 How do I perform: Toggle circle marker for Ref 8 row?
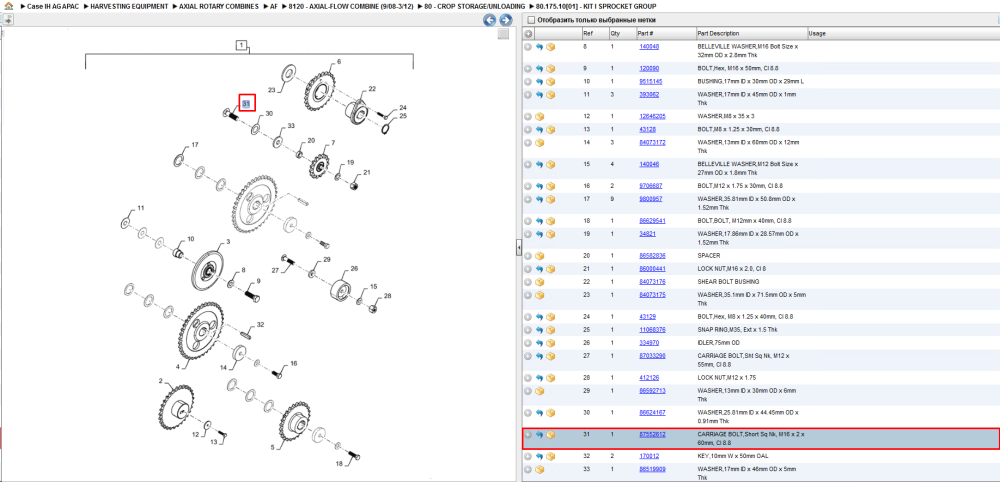[x=528, y=47]
